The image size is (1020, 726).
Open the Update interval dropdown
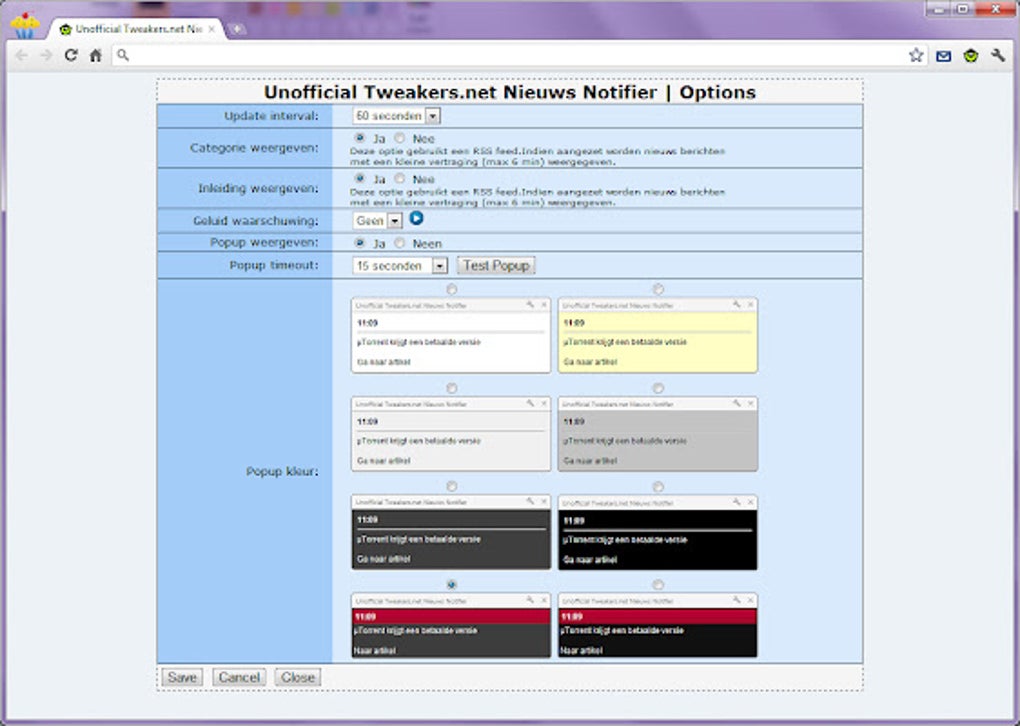[x=433, y=114]
